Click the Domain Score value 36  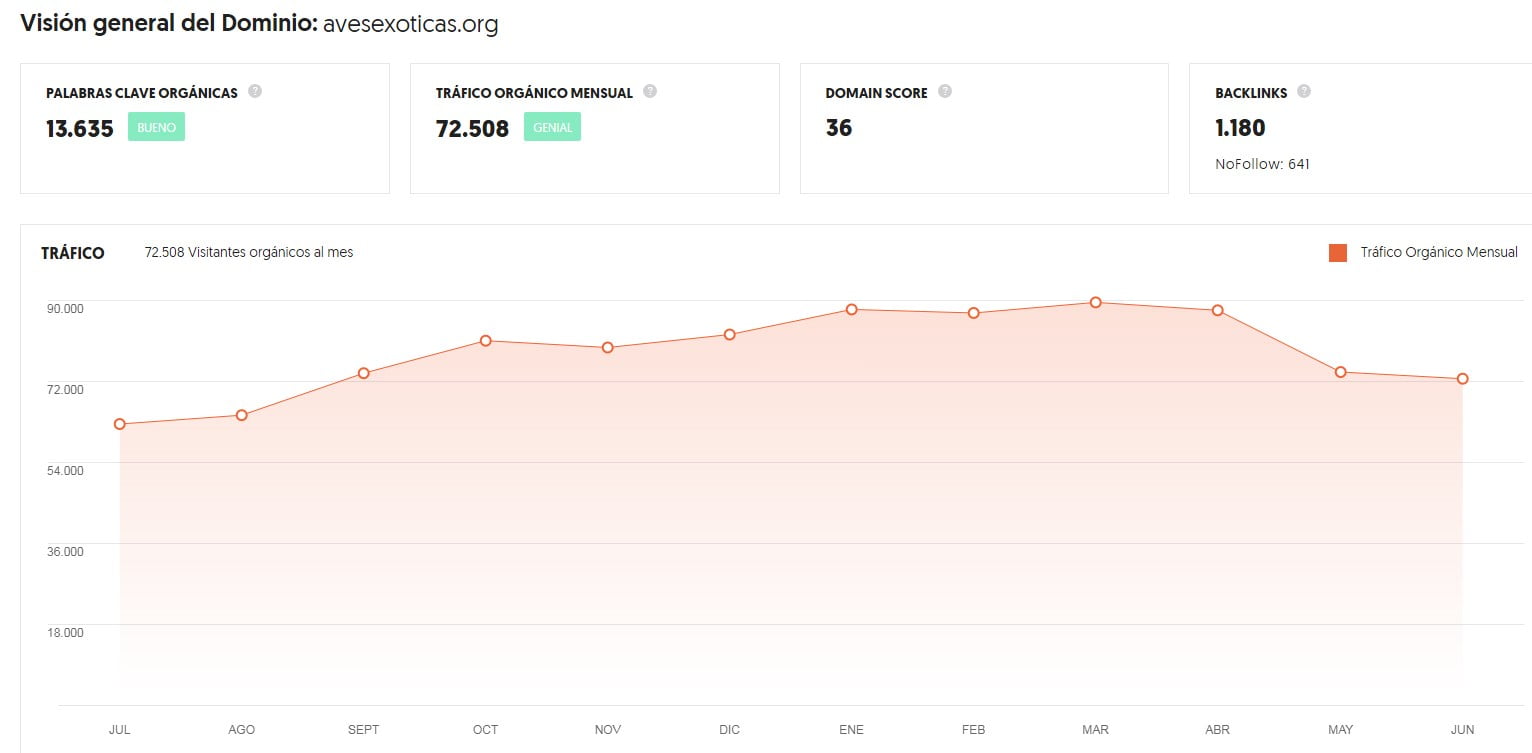838,128
